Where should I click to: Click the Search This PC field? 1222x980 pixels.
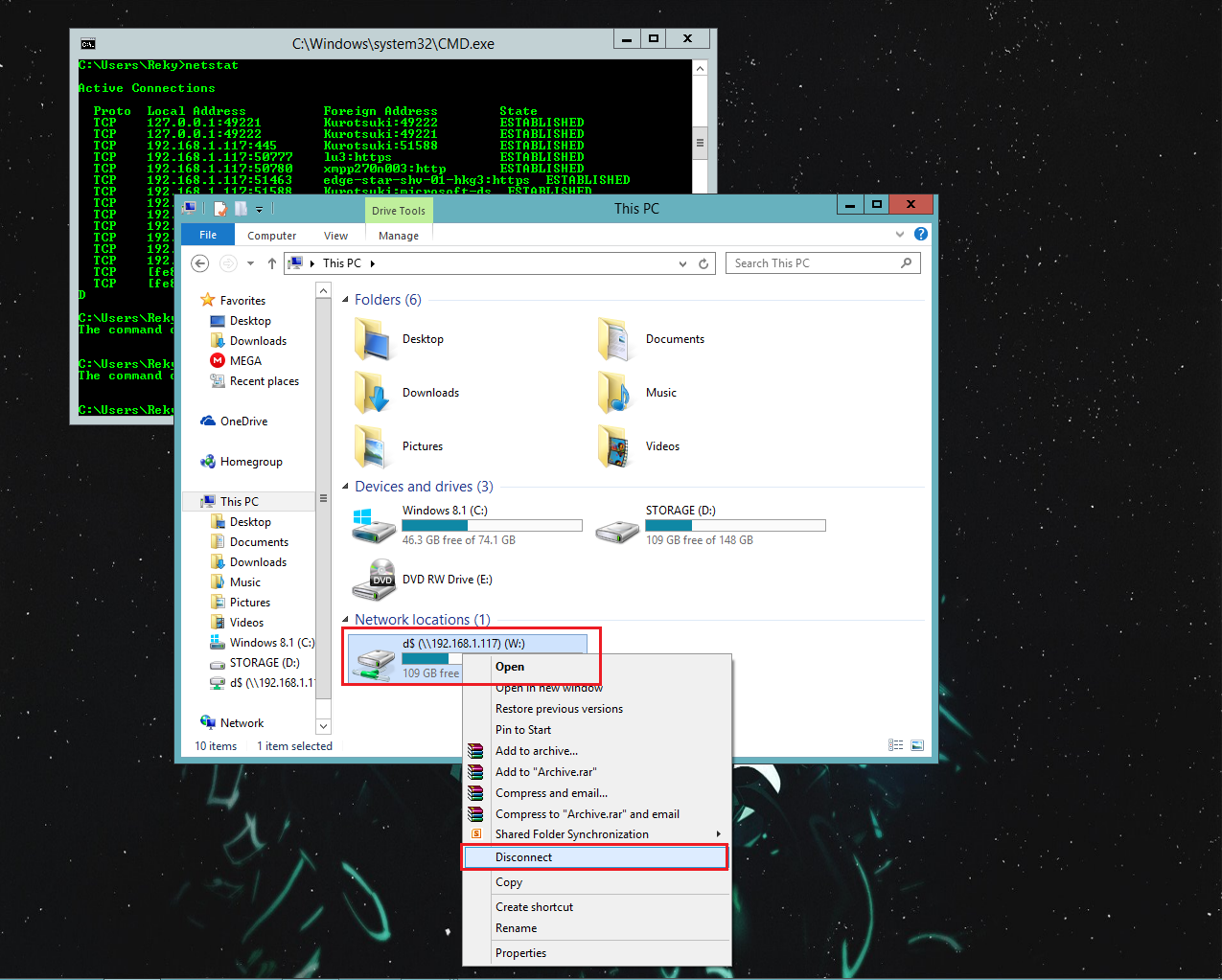pos(823,263)
